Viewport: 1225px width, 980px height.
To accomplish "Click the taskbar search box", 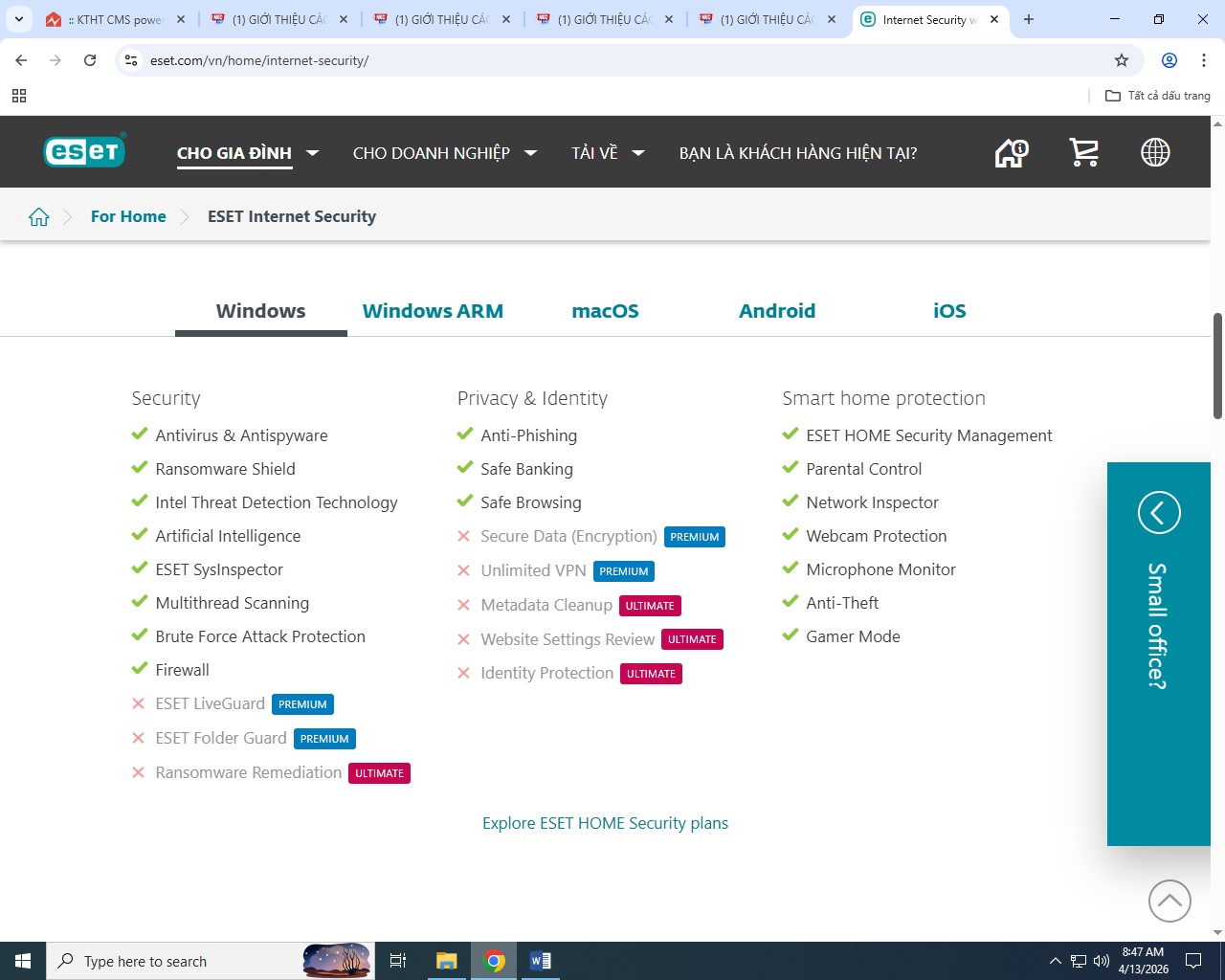I will pyautogui.click(x=209, y=961).
